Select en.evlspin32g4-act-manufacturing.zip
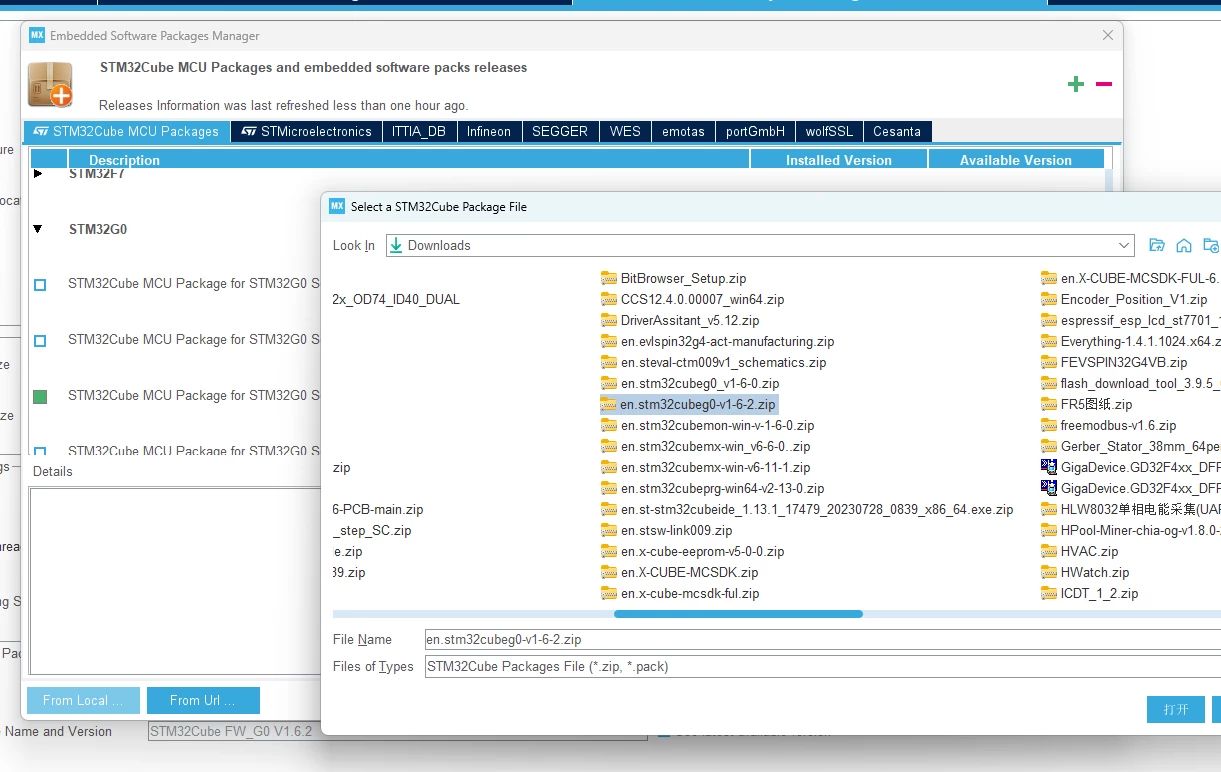Screen dimensions: 1221x772 pyautogui.click(x=718, y=341)
